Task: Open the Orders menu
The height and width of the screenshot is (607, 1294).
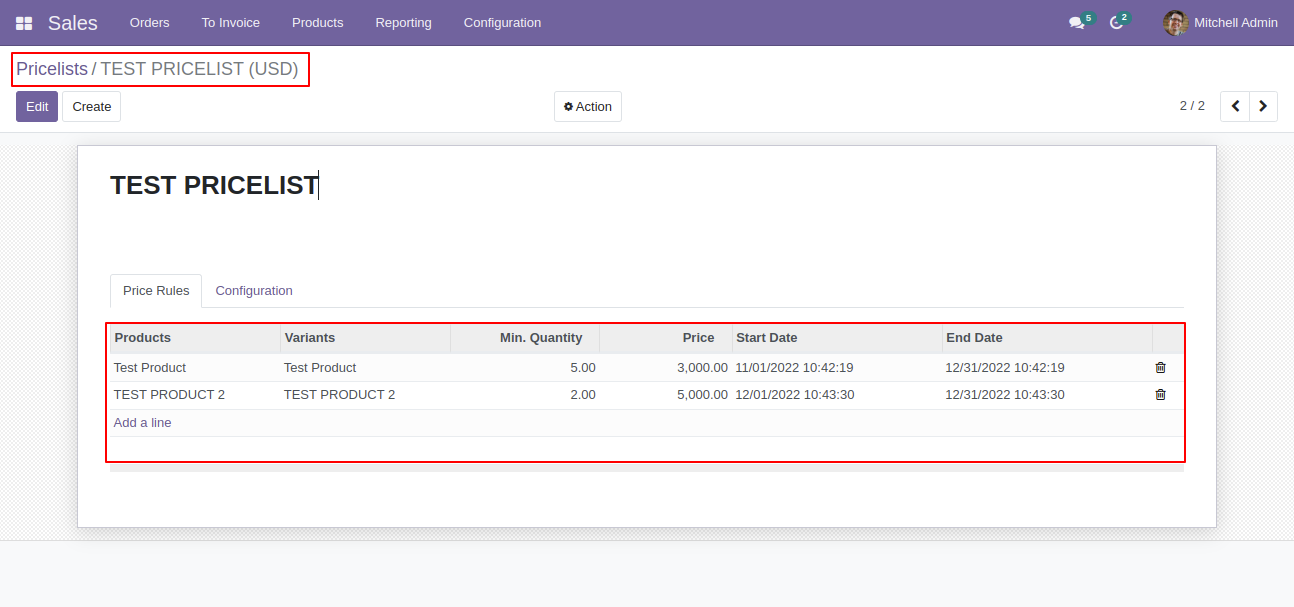Action: [149, 22]
